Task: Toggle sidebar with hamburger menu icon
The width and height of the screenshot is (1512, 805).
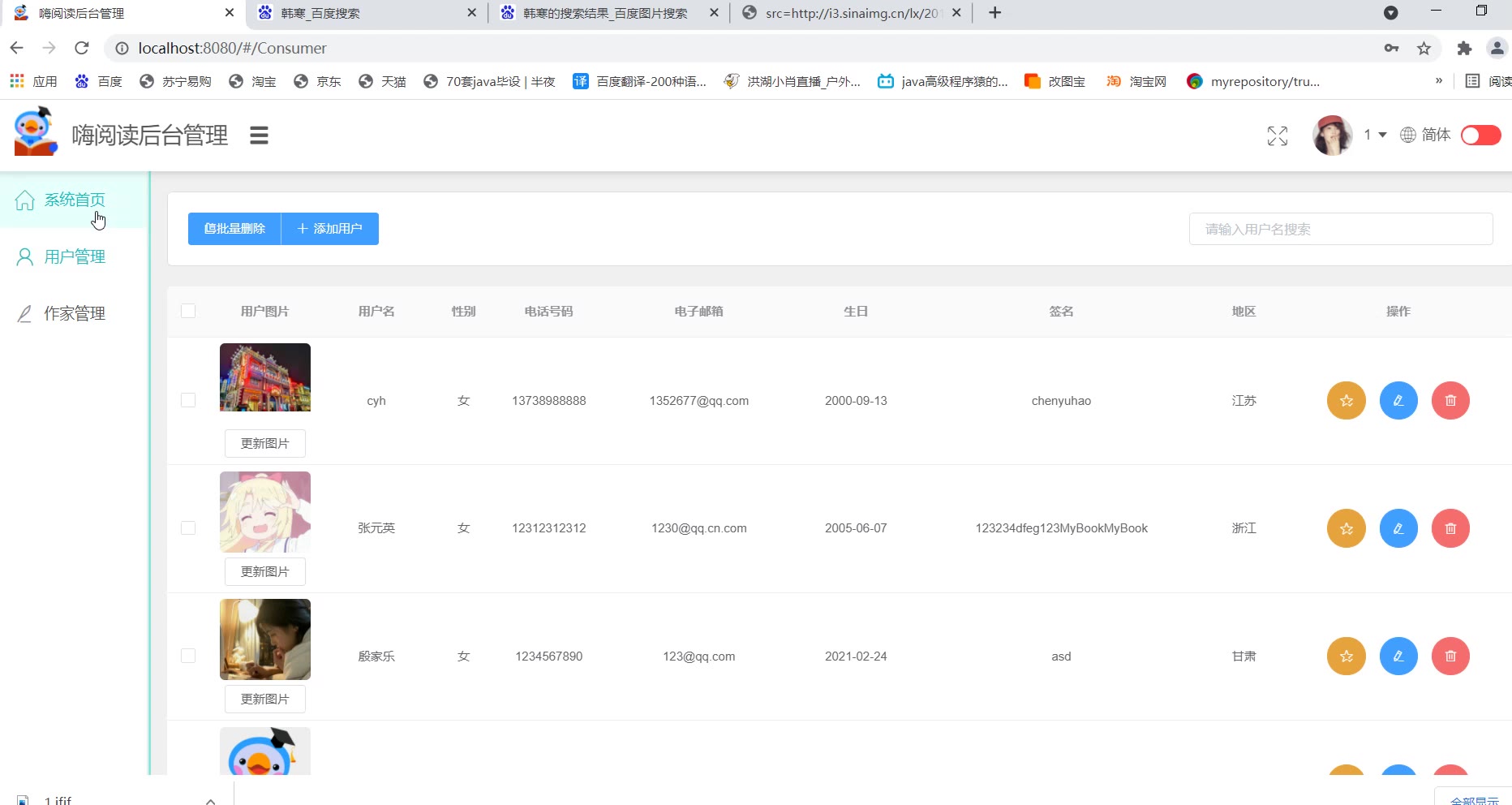Action: (259, 136)
